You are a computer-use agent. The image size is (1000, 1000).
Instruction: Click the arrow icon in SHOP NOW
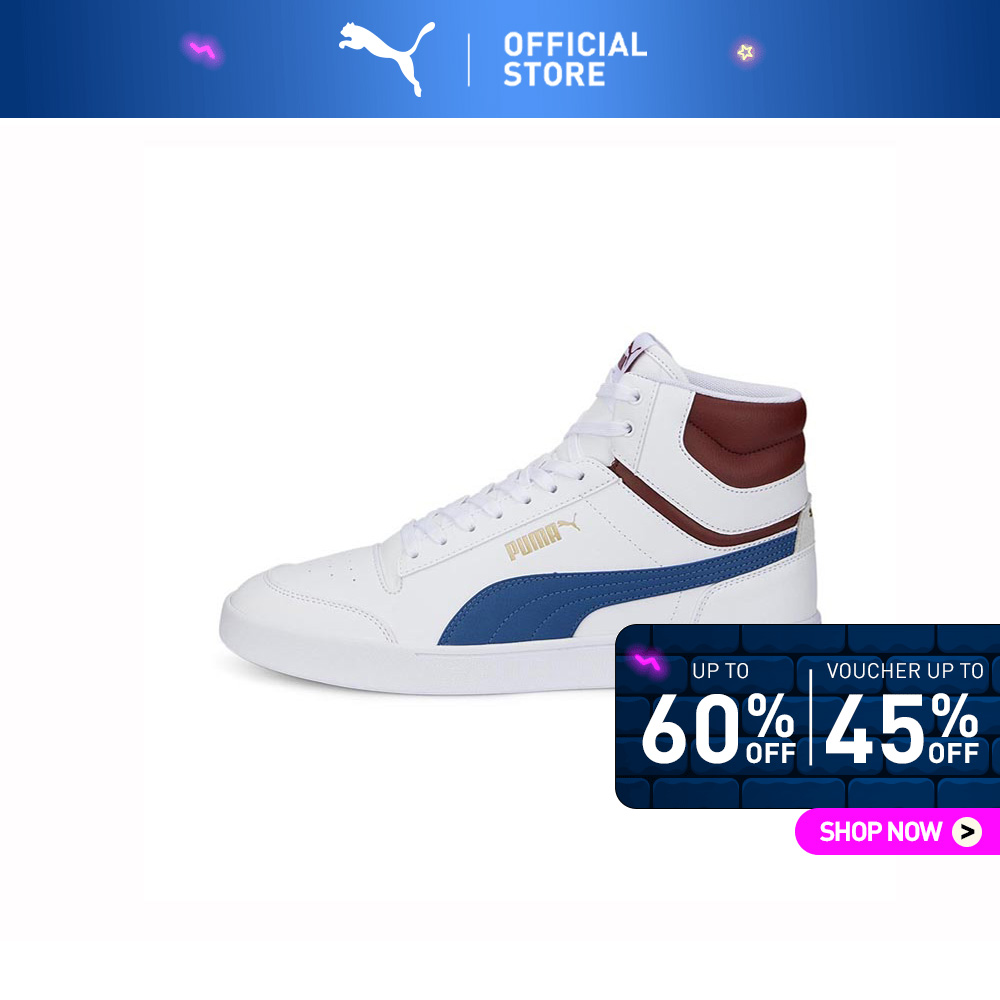tap(967, 832)
